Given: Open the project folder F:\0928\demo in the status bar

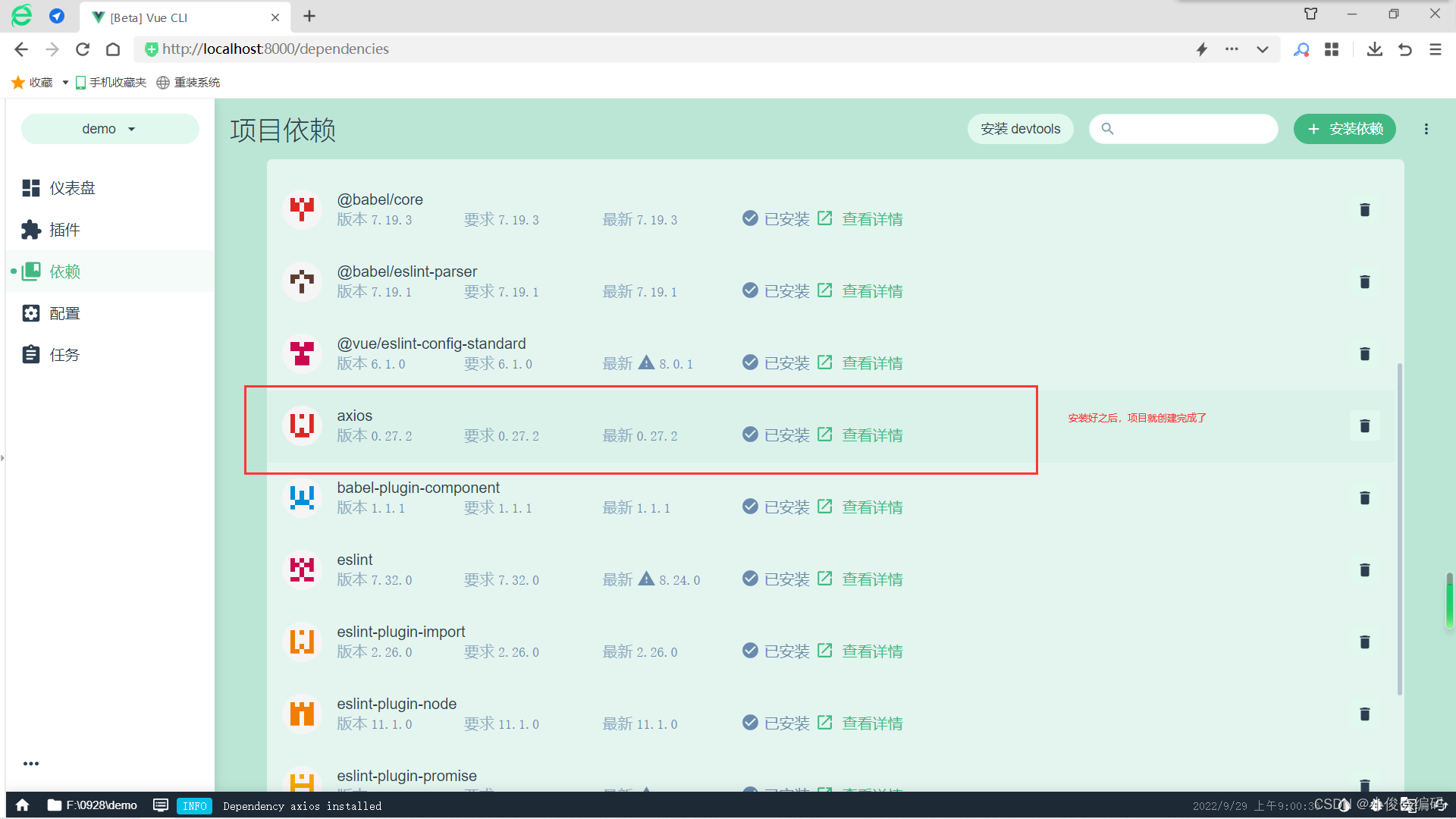Looking at the screenshot, I should coord(93,805).
